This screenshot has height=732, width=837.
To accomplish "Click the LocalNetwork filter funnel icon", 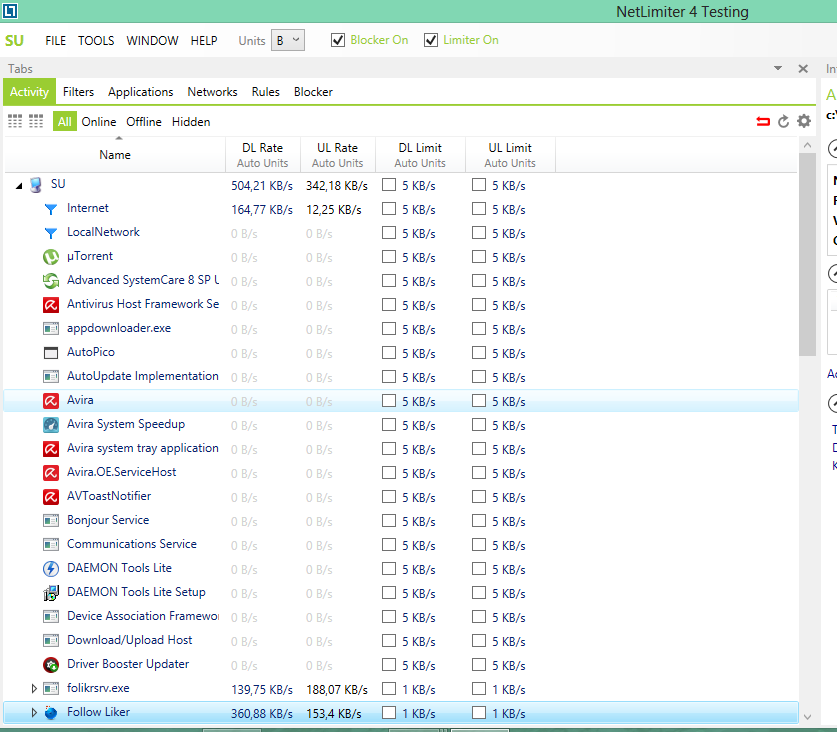I will [x=51, y=233].
